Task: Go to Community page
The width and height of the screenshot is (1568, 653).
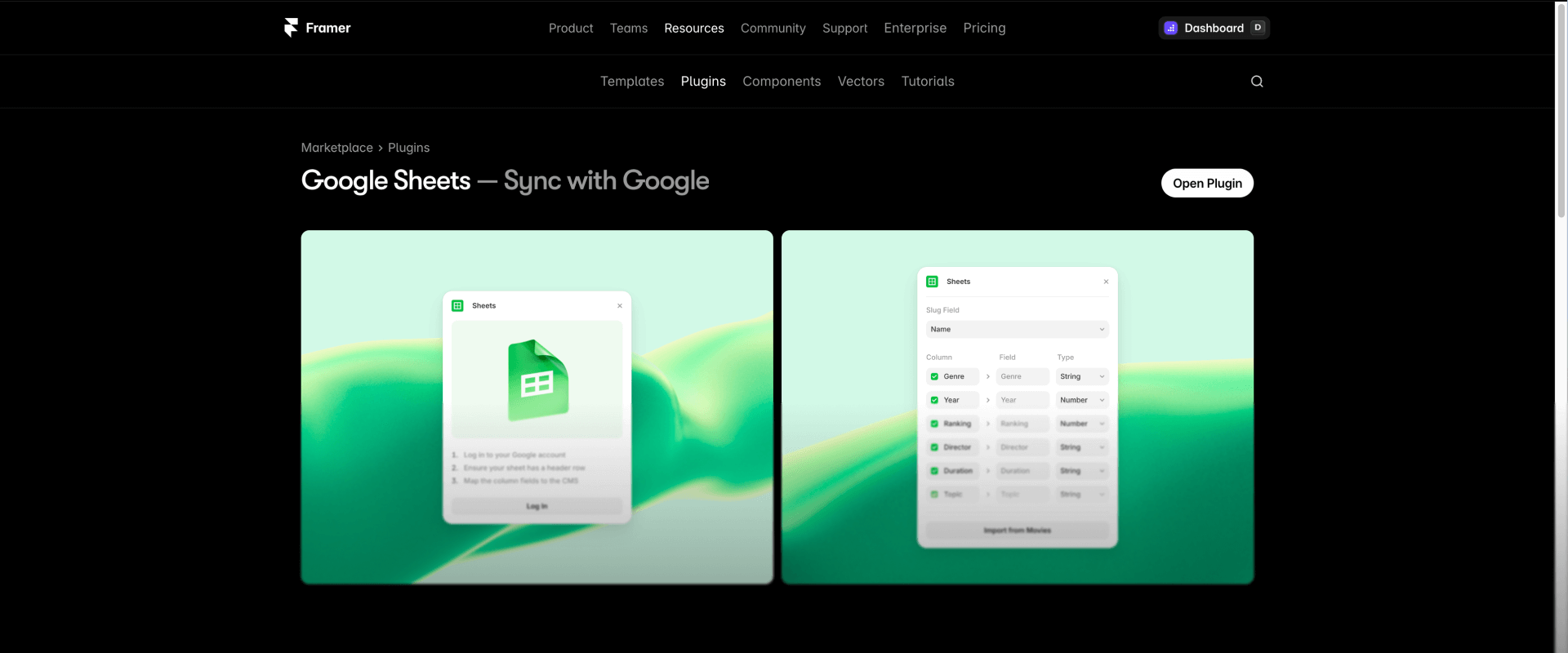Action: pyautogui.click(x=773, y=29)
